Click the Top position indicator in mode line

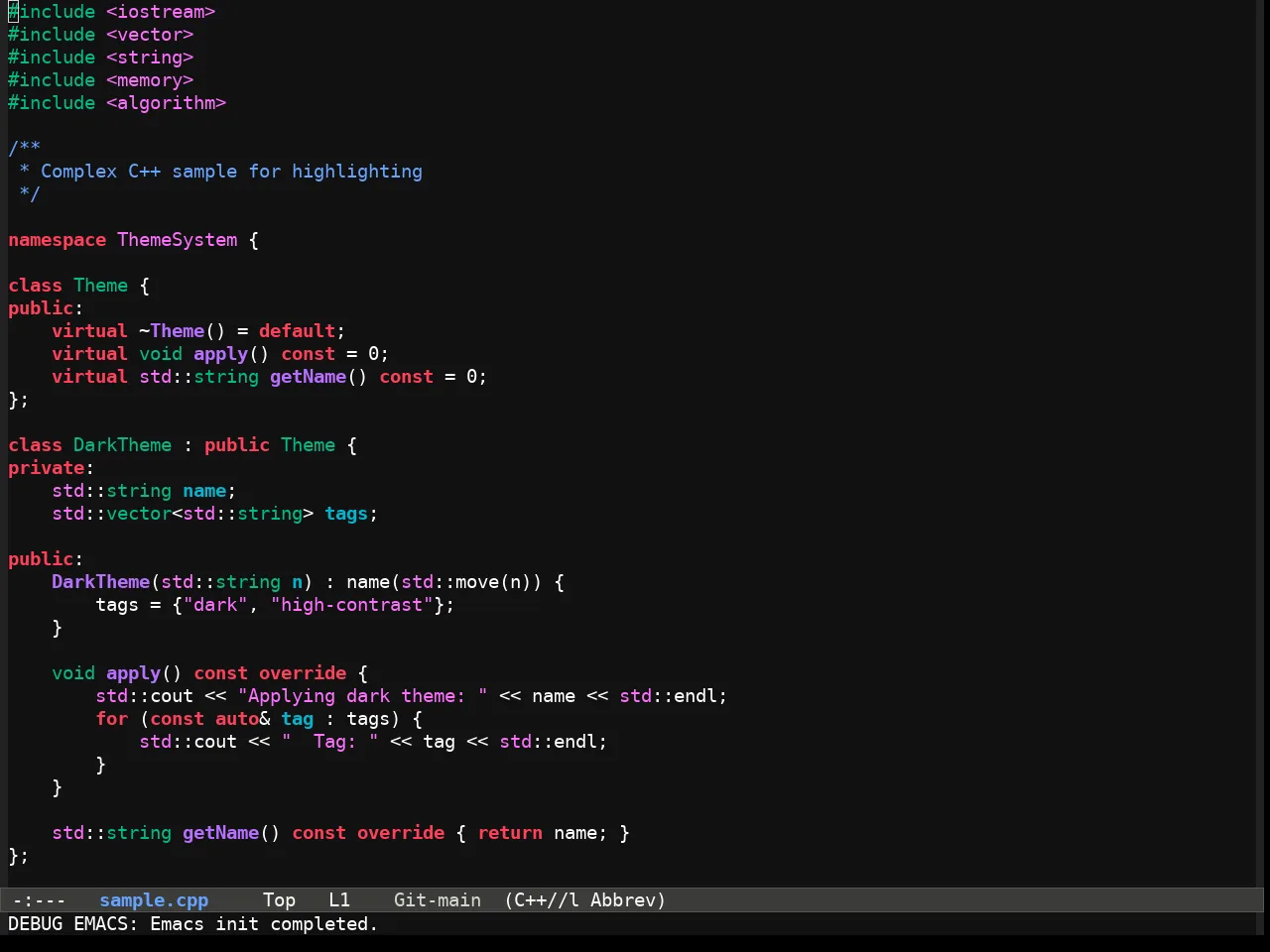click(x=279, y=900)
